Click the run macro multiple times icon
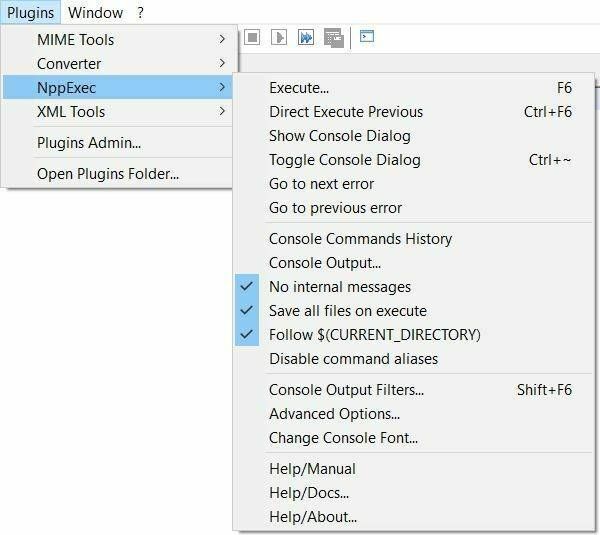The width and height of the screenshot is (600, 535). [x=306, y=38]
